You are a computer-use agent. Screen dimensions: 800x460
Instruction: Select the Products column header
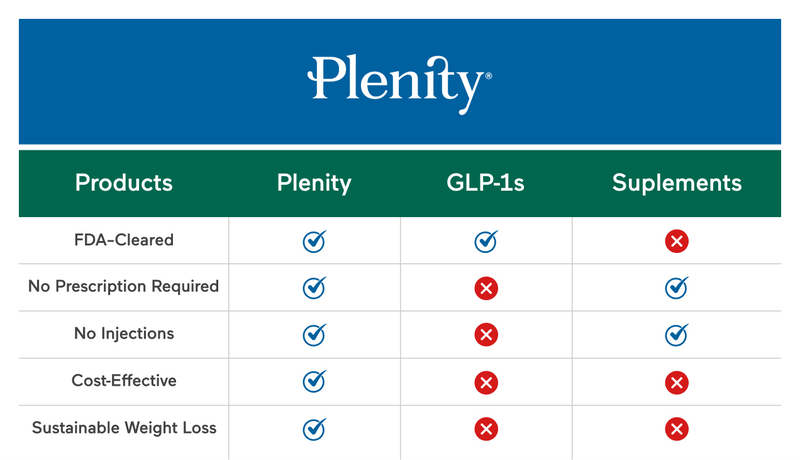[x=124, y=183]
